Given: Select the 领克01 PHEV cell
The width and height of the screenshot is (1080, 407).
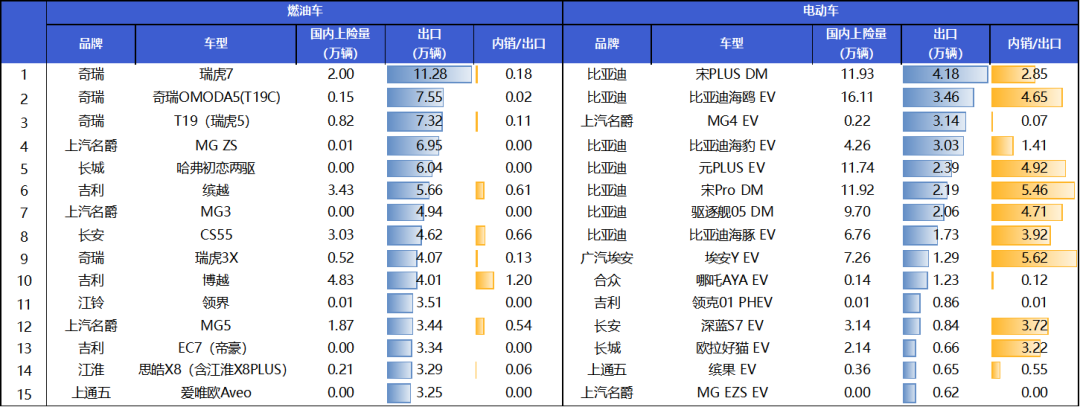Looking at the screenshot, I should (732, 303).
